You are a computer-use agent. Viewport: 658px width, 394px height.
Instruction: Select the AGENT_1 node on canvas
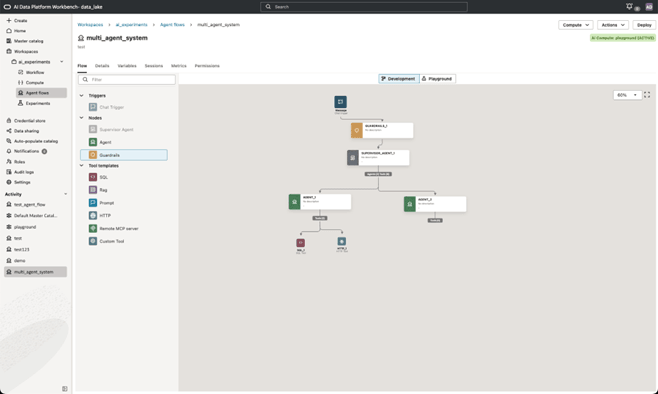(320, 202)
